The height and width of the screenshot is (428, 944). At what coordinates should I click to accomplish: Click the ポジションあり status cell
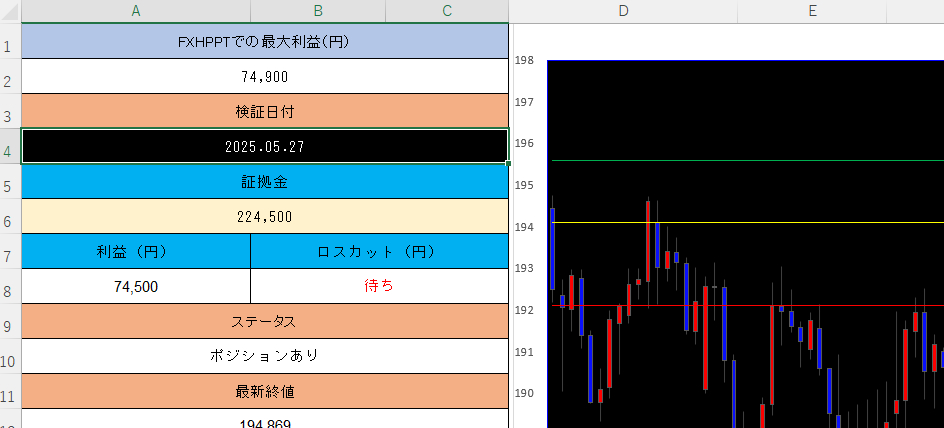(264, 356)
